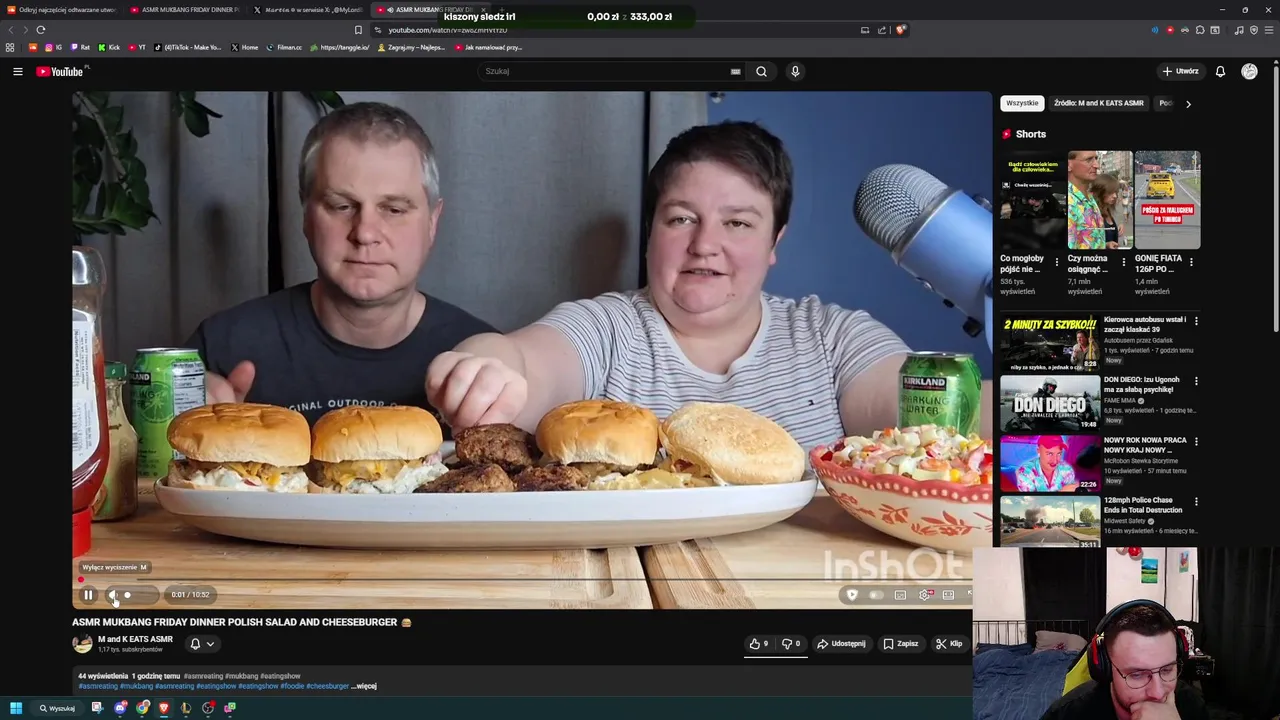Open options for 'Kierowca autobusu wstał' video
This screenshot has height=720, width=1280.
(1196, 321)
